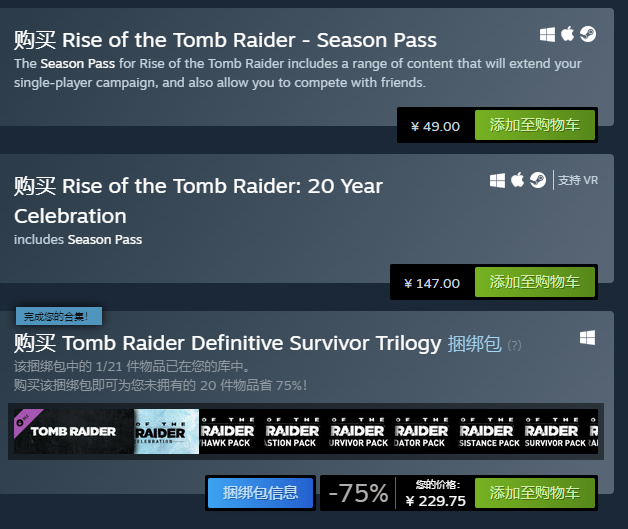Open the 20 Year Celebration bundle thumbnail
Viewport: 628px width, 529px height.
tap(166, 431)
